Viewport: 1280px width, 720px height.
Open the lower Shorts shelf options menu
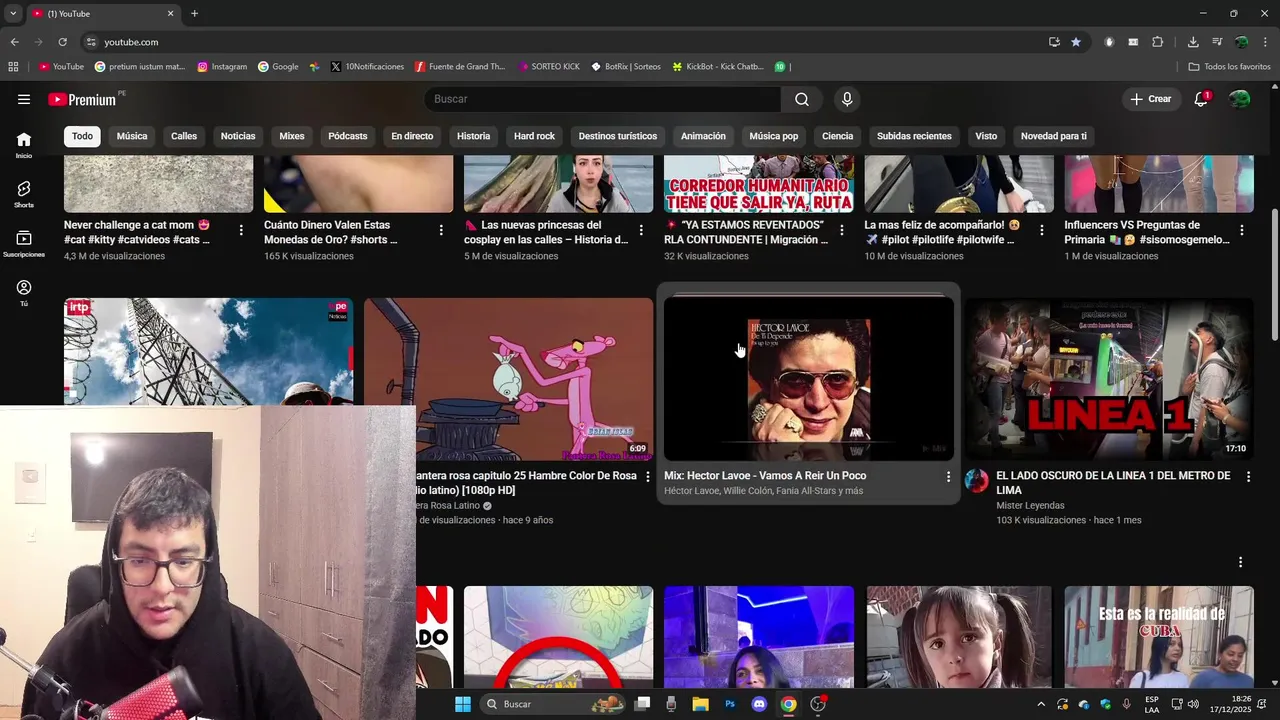[x=1240, y=562]
